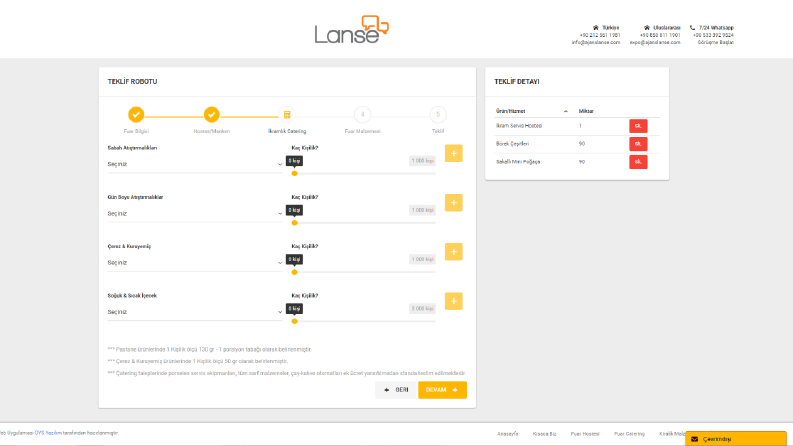The width and height of the screenshot is (793, 446).
Task: Open the Çerez & Kuruyemiş Seçiniz dropdown
Action: point(195,263)
